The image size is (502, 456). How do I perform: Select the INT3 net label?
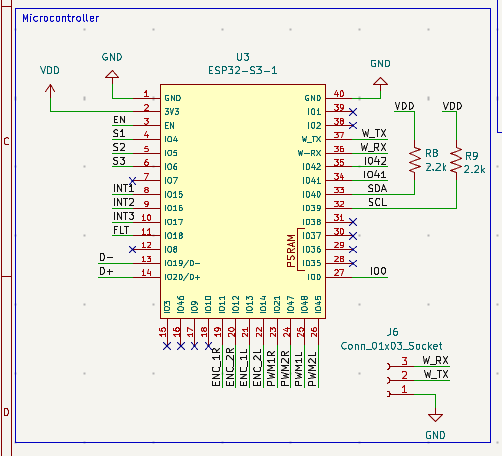coord(124,216)
